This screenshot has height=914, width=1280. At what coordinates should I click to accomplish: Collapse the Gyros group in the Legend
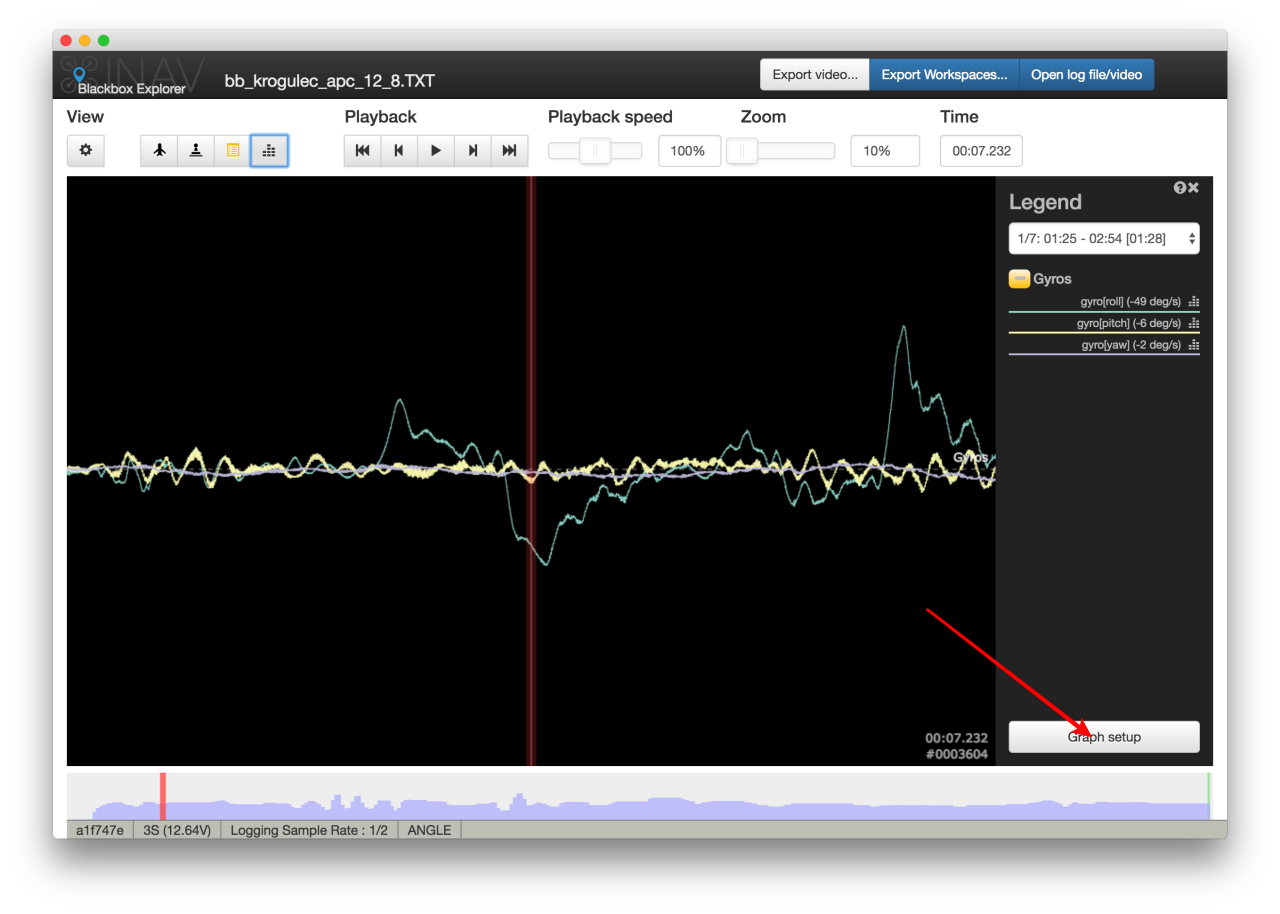(x=1019, y=278)
